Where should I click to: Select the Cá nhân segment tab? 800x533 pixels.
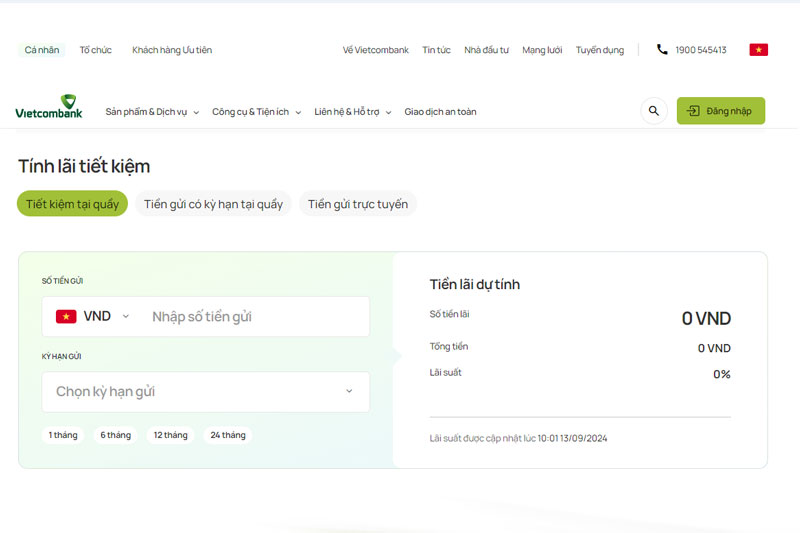point(42,50)
